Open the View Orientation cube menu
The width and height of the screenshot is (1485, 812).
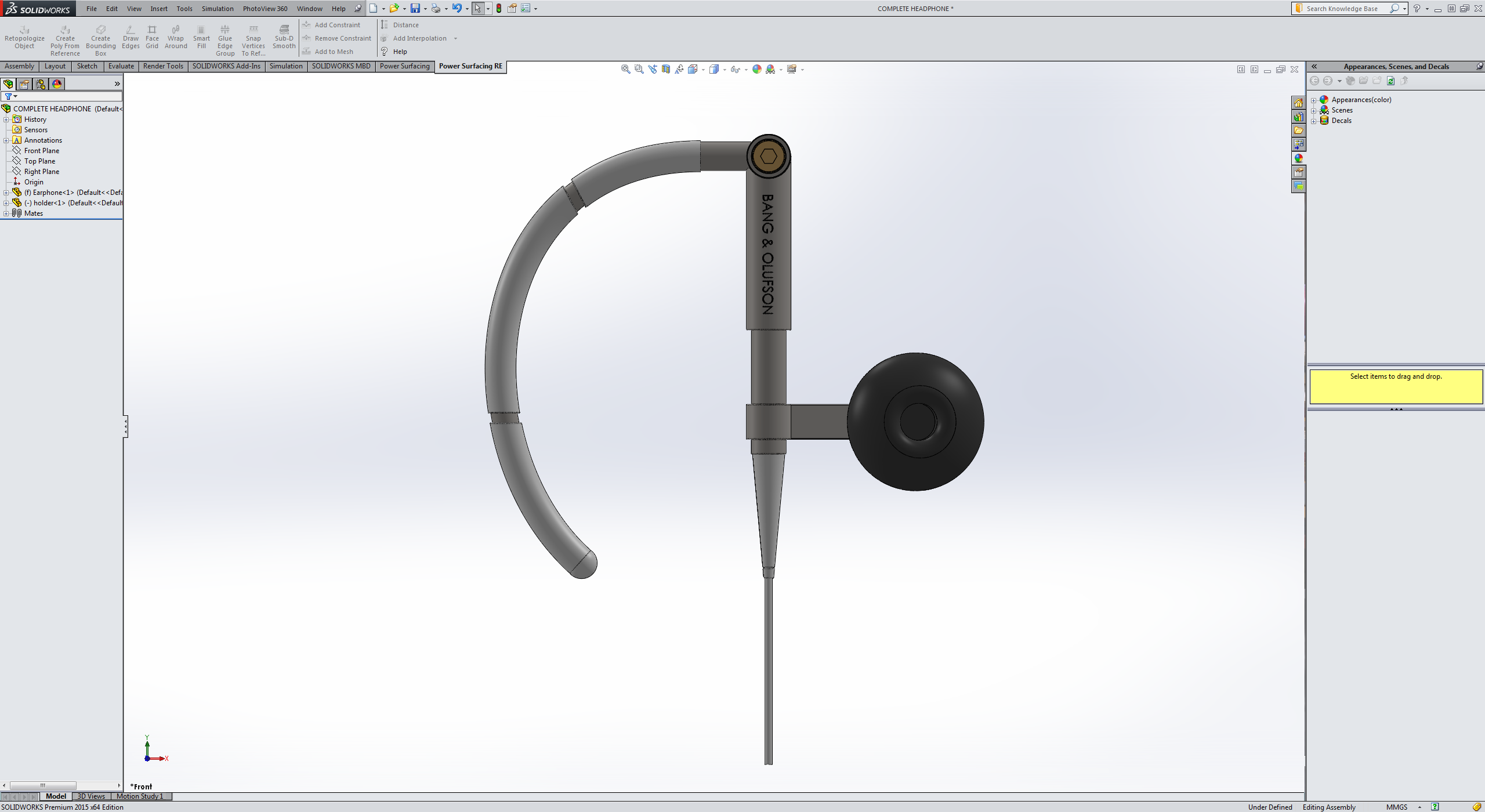(x=693, y=69)
